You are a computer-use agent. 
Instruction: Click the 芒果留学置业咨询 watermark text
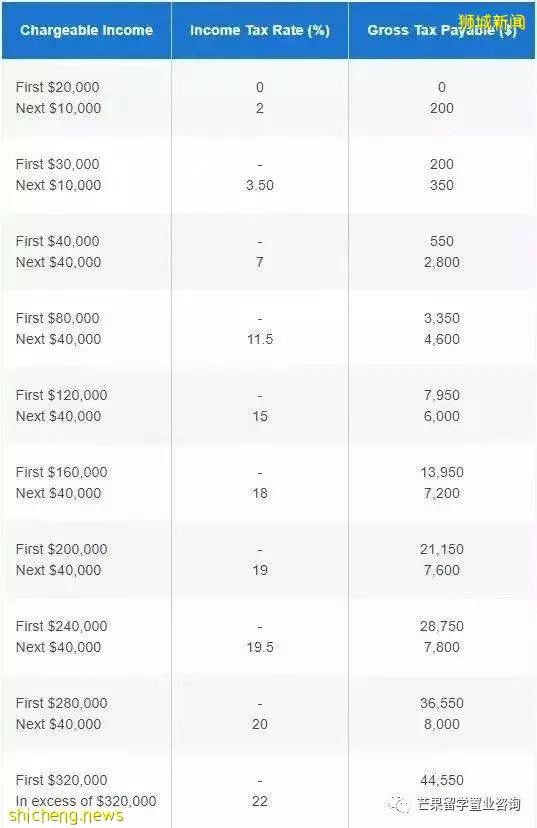point(469,804)
